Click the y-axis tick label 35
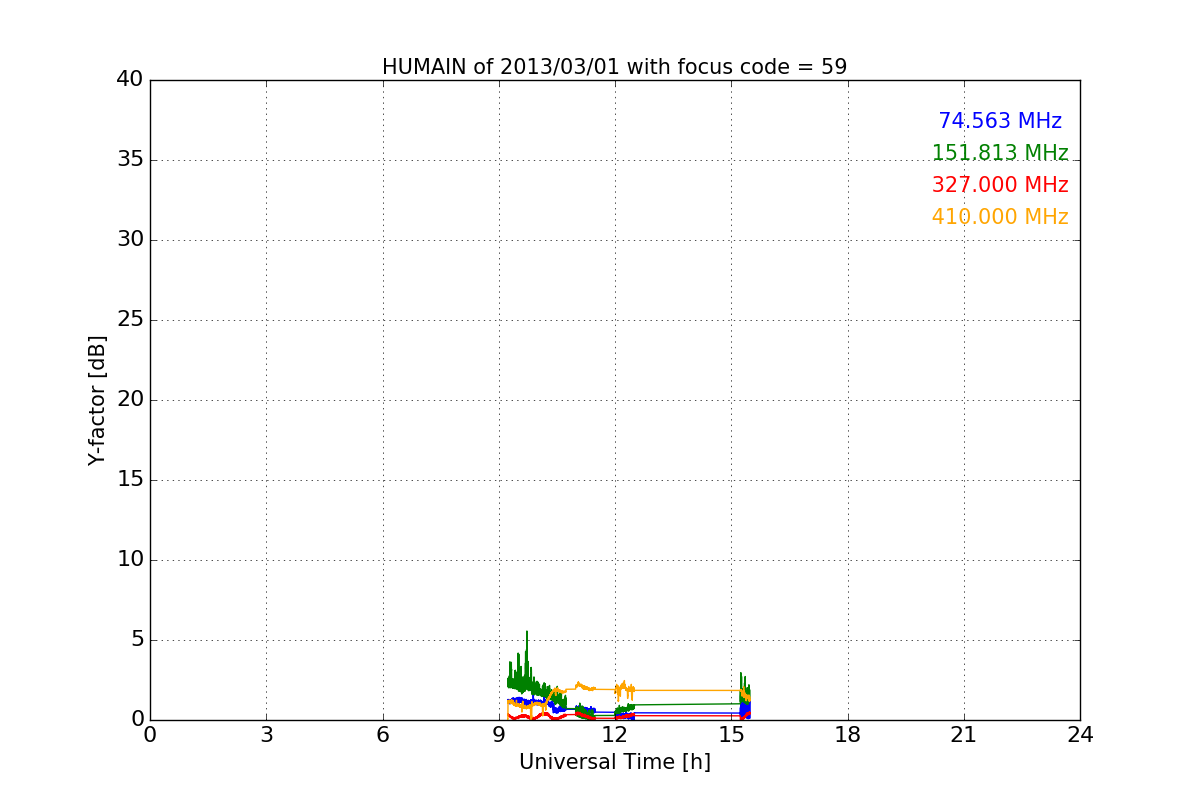The width and height of the screenshot is (1200, 800). 130,160
